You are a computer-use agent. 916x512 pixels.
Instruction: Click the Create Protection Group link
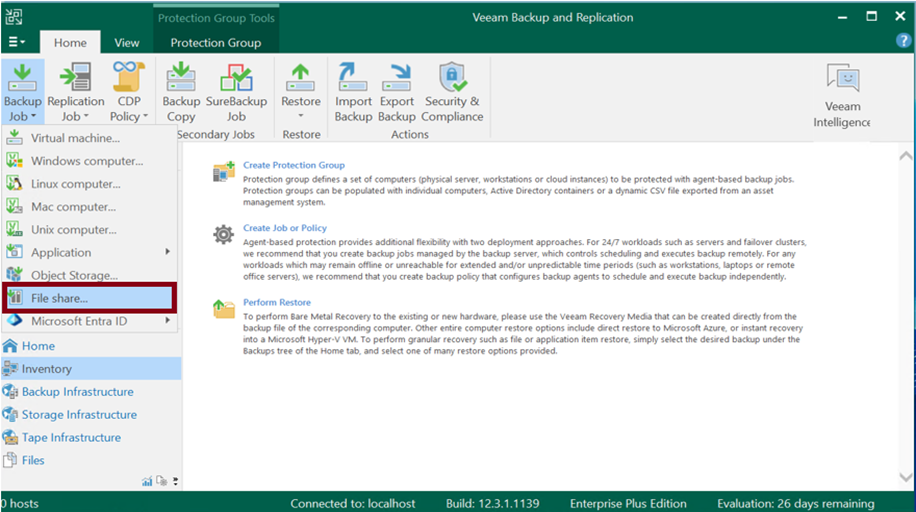pos(294,165)
